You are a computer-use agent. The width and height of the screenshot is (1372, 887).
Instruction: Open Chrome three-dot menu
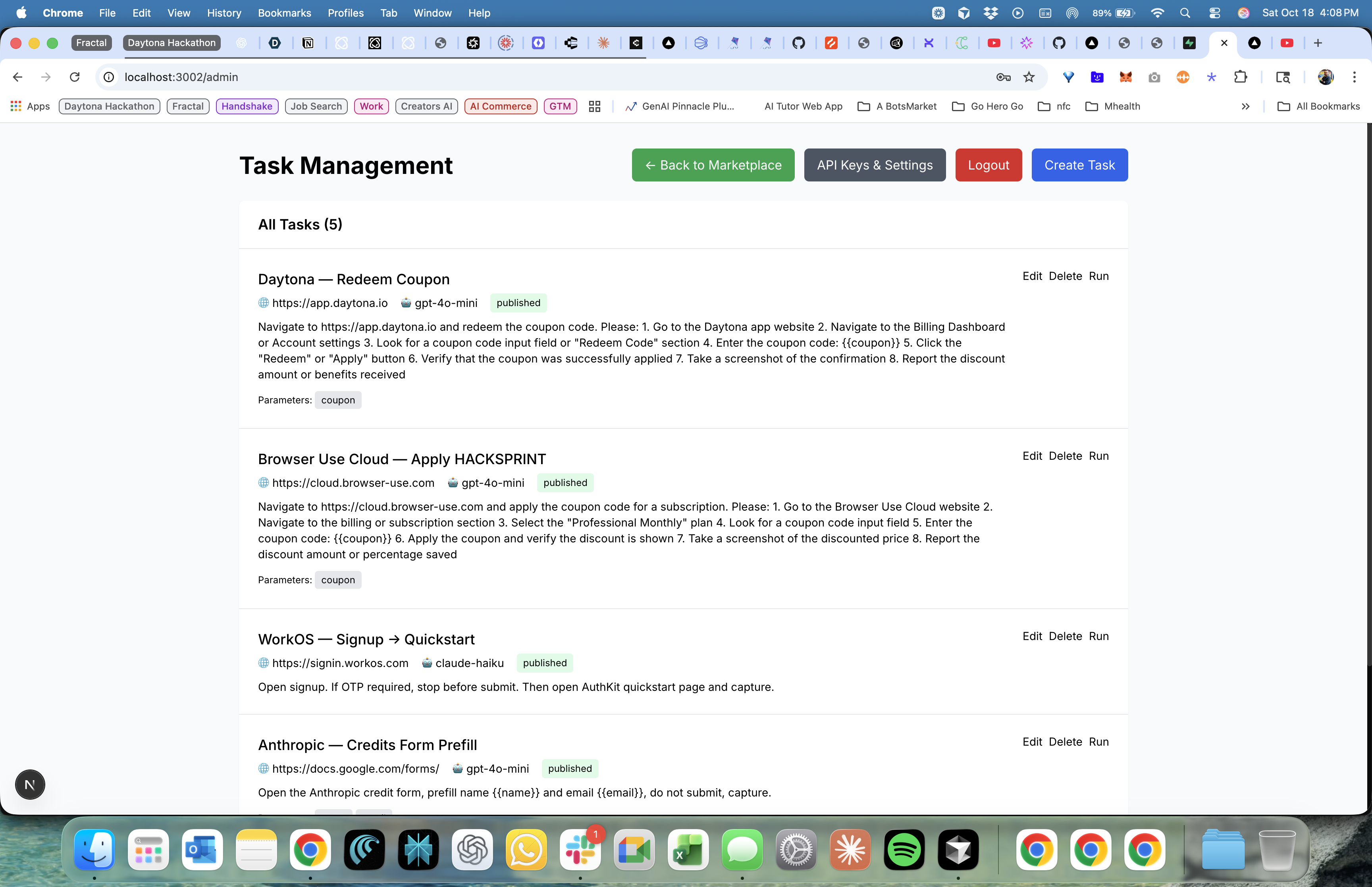click(1354, 77)
